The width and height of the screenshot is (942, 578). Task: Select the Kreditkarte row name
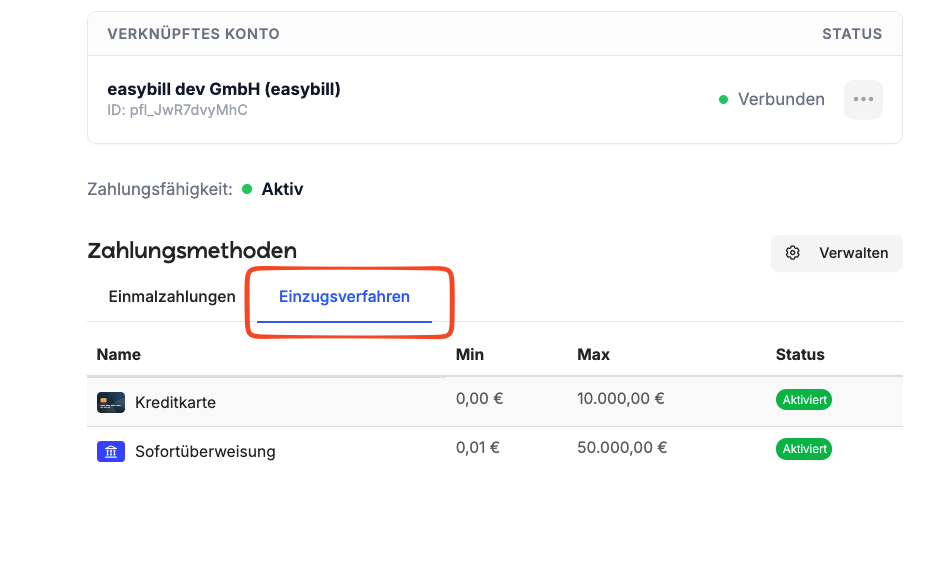pos(175,403)
